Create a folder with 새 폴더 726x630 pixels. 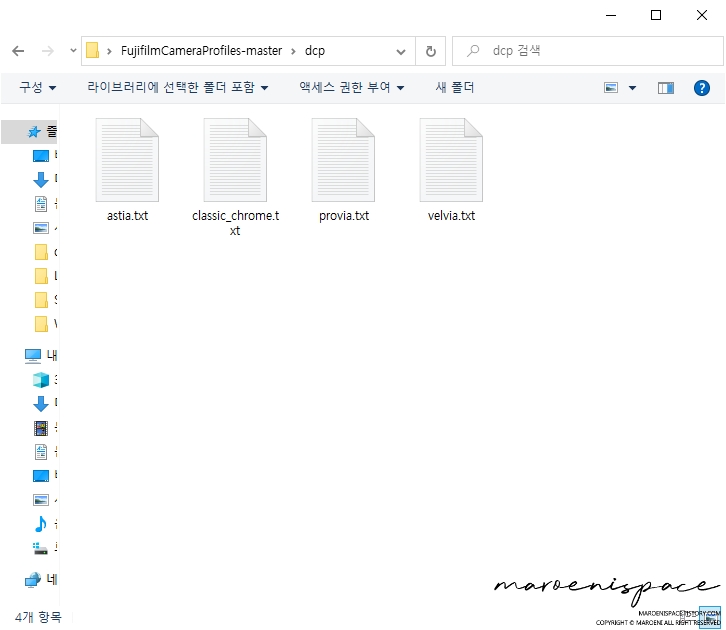pos(455,87)
